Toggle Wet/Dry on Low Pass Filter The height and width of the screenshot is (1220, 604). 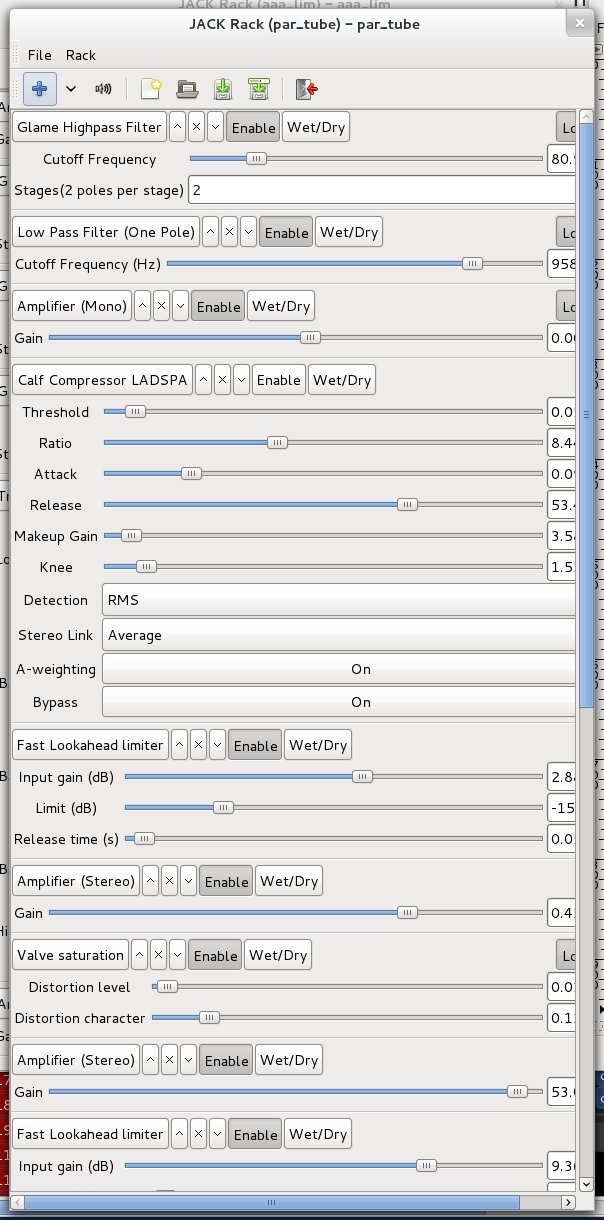(x=349, y=232)
